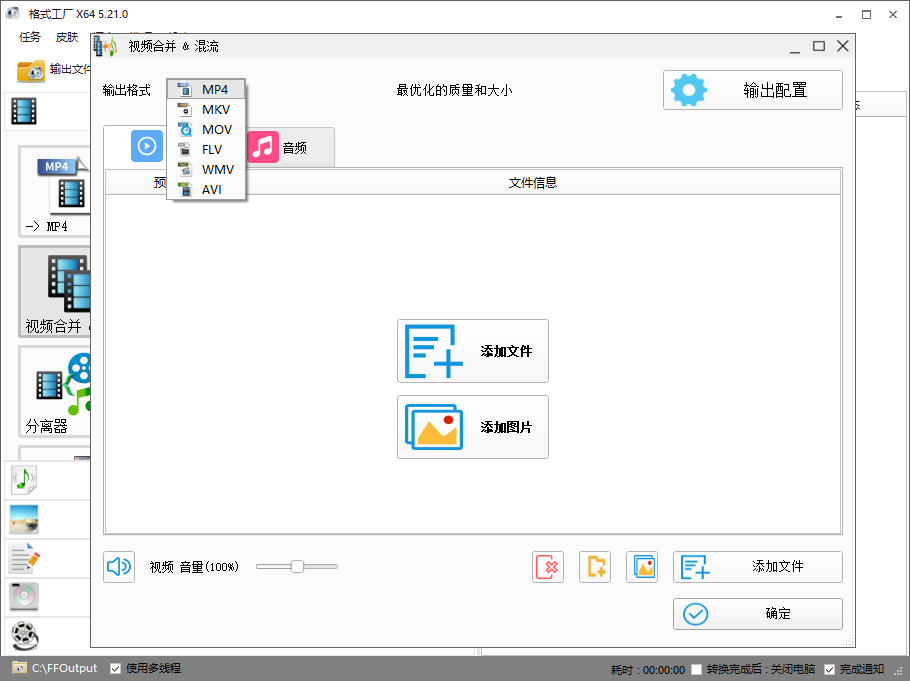This screenshot has height=681, width=910.
Task: Click the 确定 confirm button
Action: [757, 613]
